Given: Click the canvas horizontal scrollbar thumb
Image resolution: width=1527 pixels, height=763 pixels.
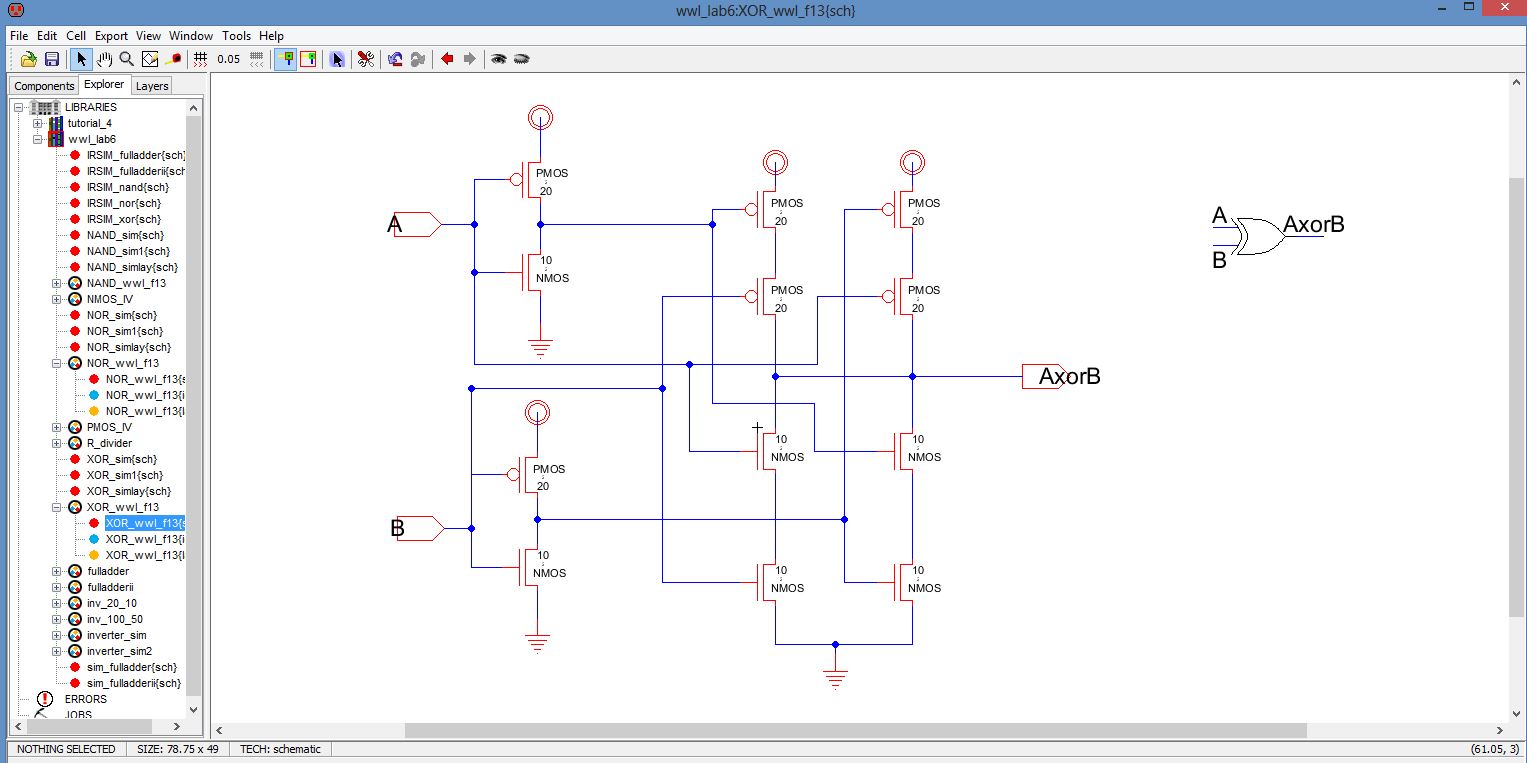Looking at the screenshot, I should [855, 731].
